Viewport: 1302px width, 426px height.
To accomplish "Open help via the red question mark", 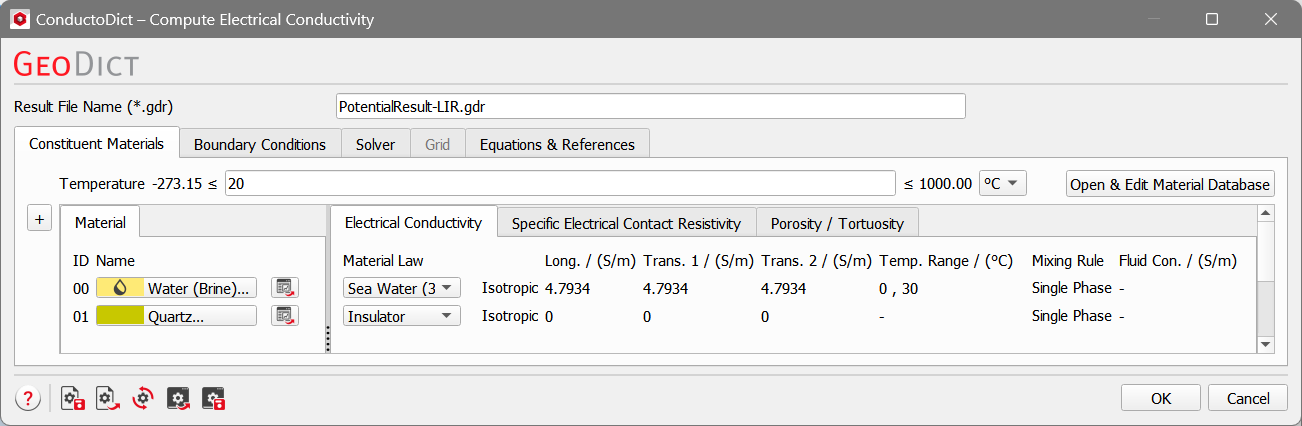I will coord(27,398).
